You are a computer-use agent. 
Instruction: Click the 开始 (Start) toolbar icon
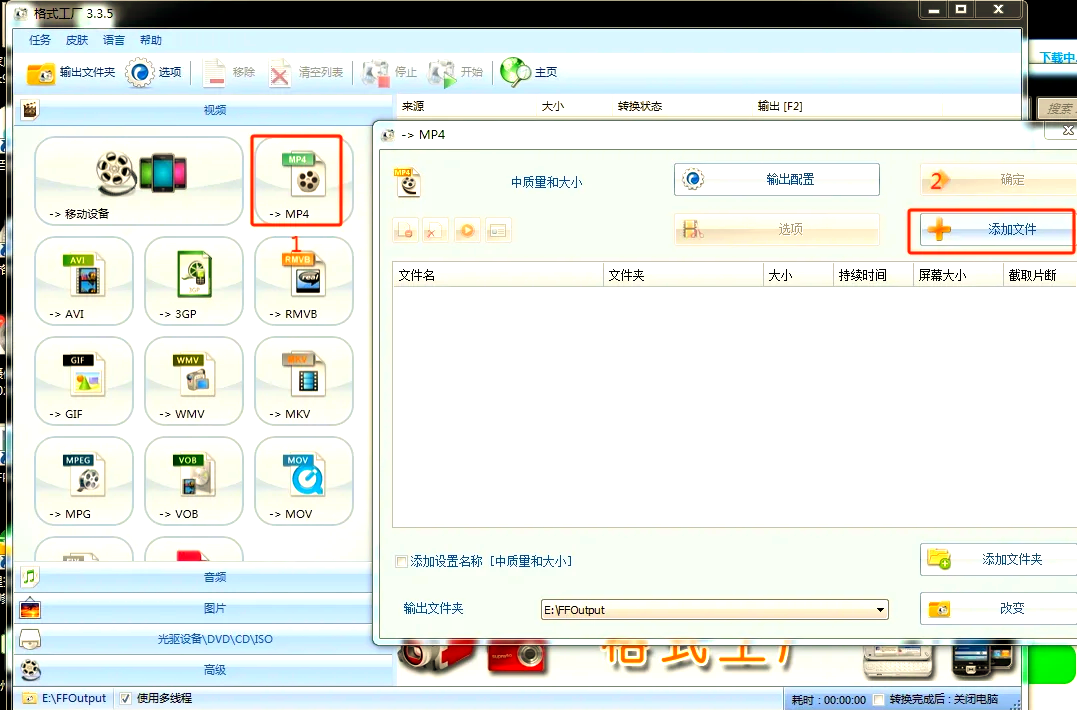point(453,71)
